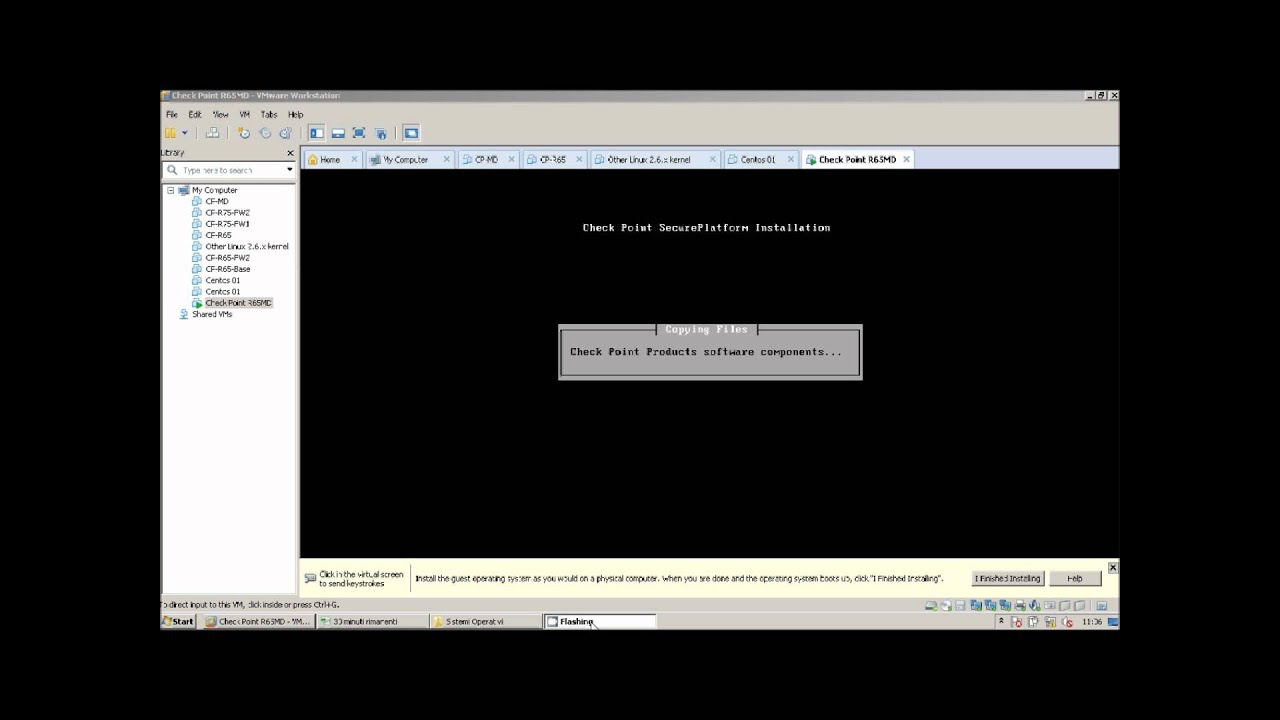Switch to the Centos 01 tab
This screenshot has height=720, width=1280.
point(757,159)
